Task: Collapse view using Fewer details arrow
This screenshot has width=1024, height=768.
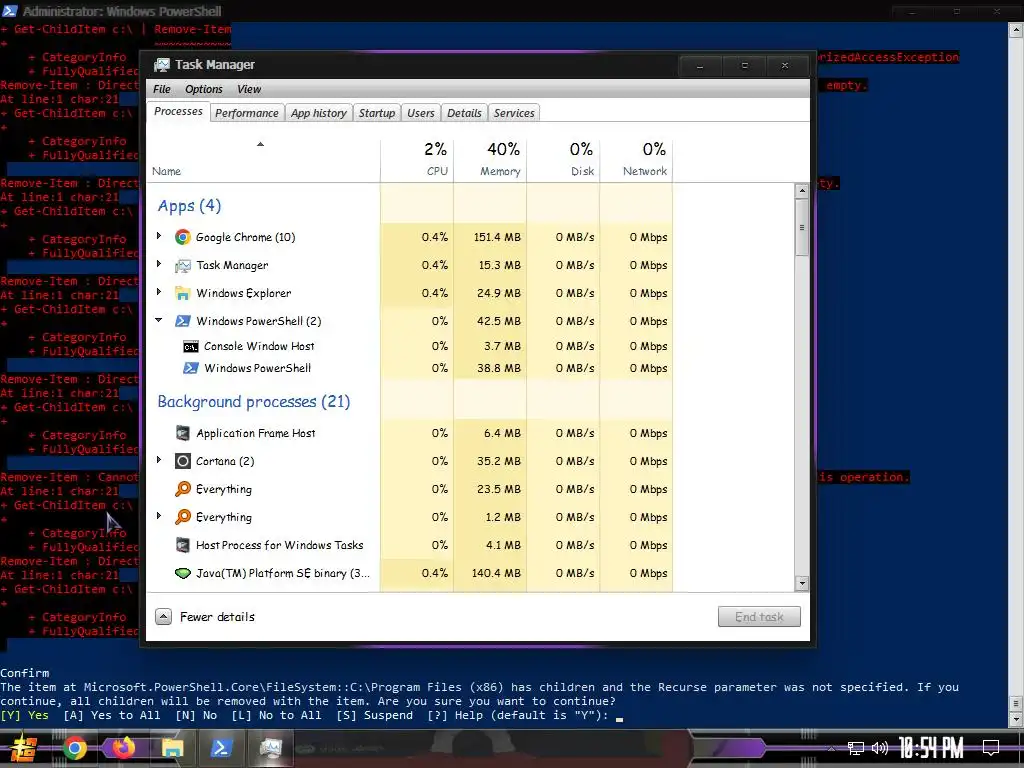Action: point(163,616)
